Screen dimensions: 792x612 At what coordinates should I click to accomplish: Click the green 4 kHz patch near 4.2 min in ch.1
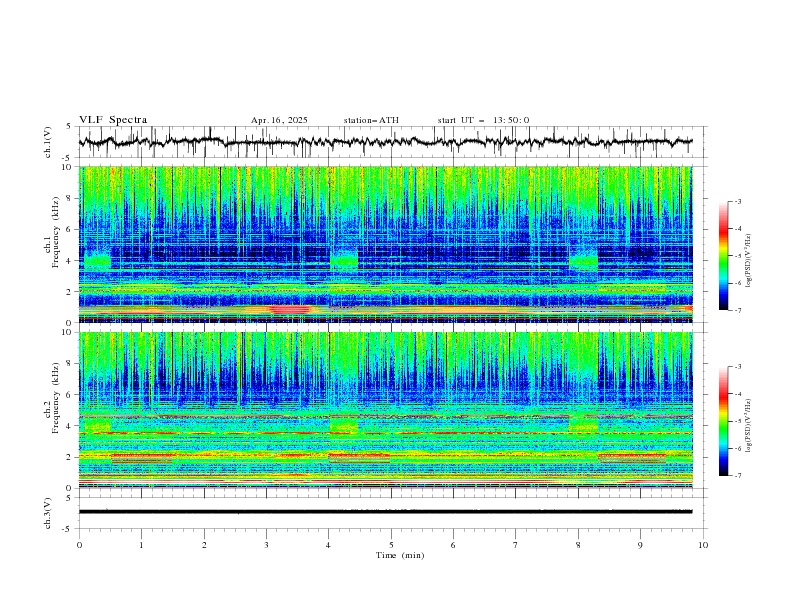pos(344,260)
